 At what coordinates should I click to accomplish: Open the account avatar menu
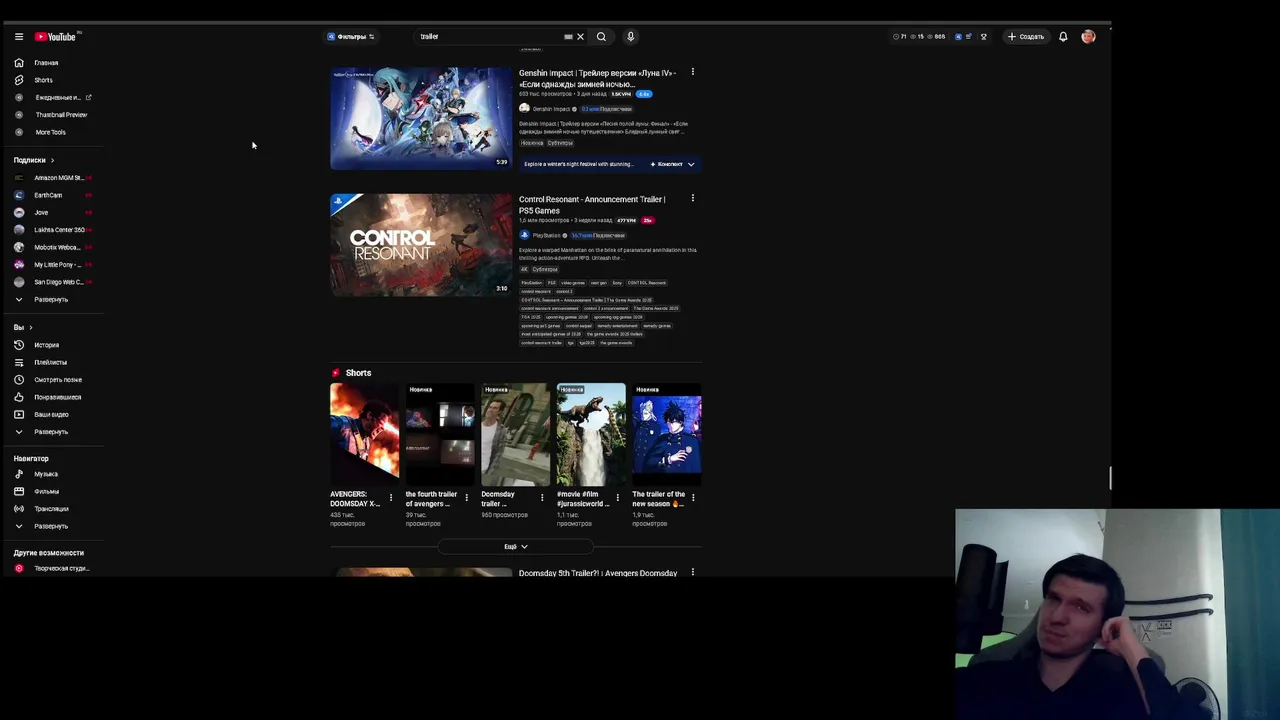[x=1088, y=37]
